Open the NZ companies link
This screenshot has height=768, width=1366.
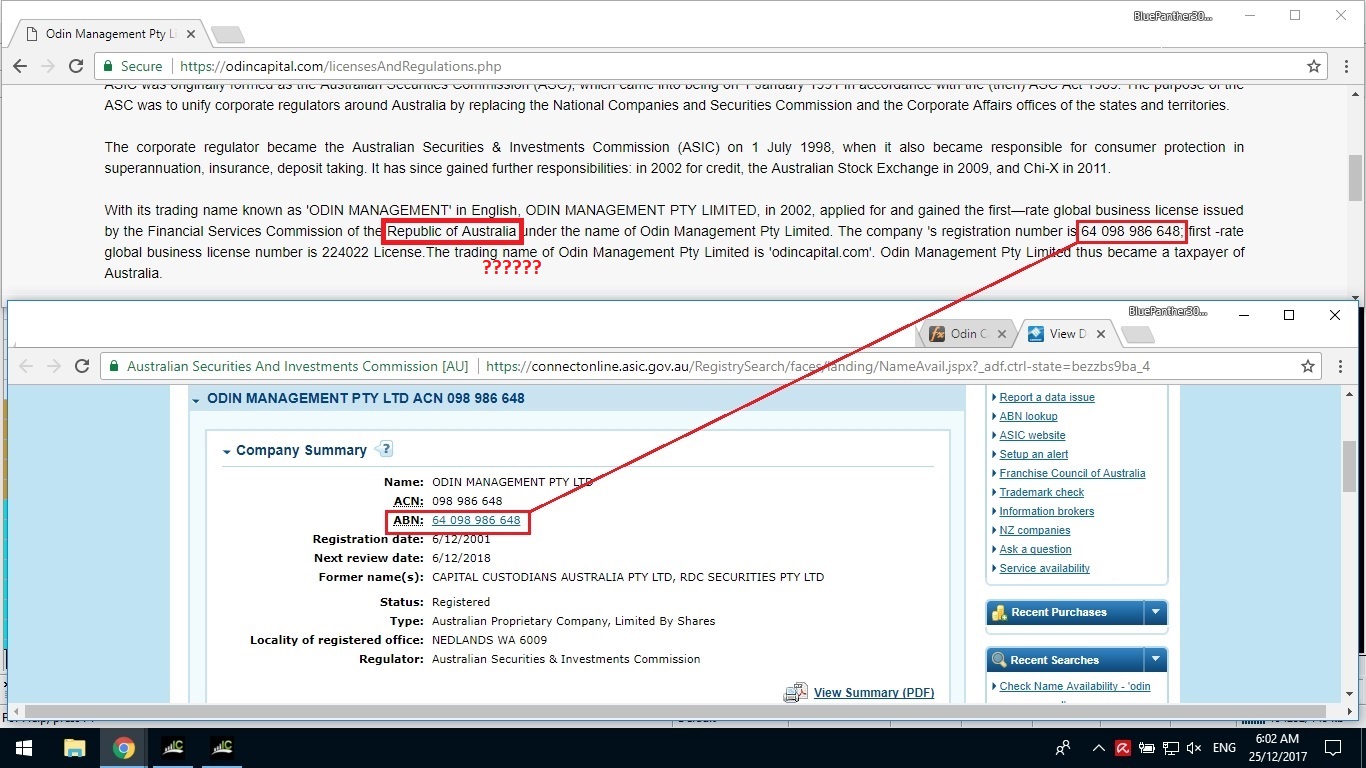pyautogui.click(x=1035, y=530)
